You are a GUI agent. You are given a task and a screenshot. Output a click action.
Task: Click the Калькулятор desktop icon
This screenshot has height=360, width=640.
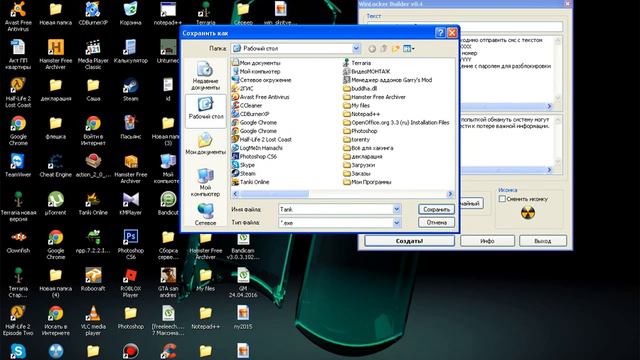tap(131, 51)
